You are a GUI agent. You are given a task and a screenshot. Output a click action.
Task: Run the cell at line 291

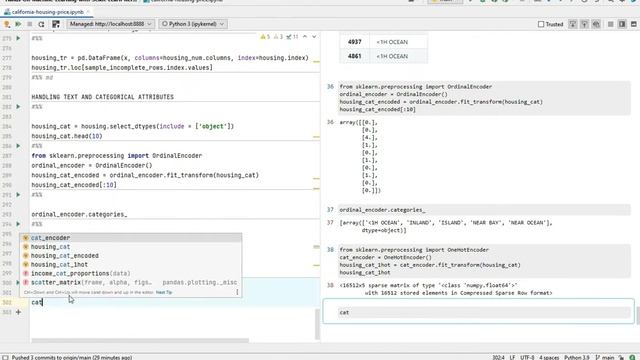tap(18, 195)
